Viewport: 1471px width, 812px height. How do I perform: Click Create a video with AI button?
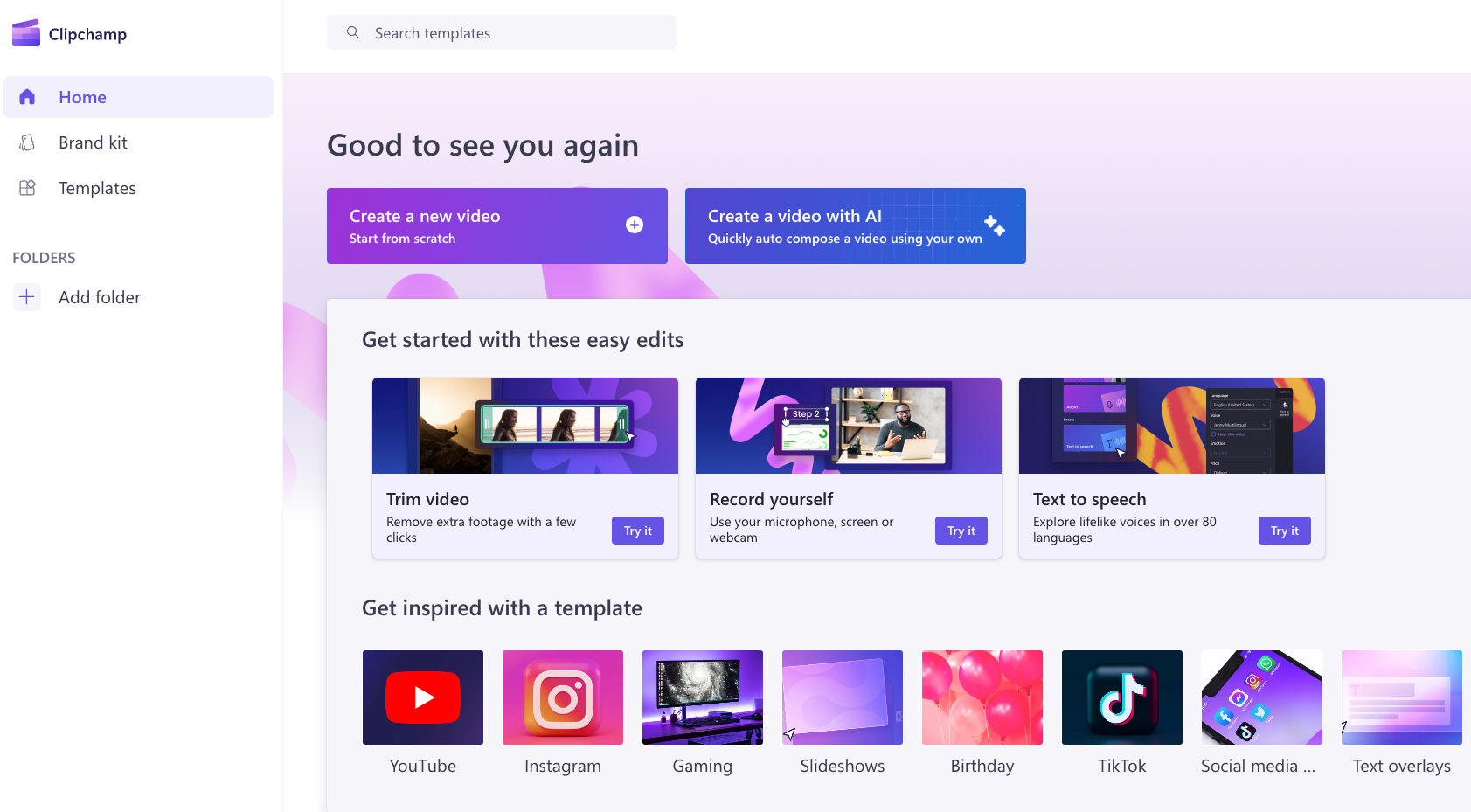point(856,226)
